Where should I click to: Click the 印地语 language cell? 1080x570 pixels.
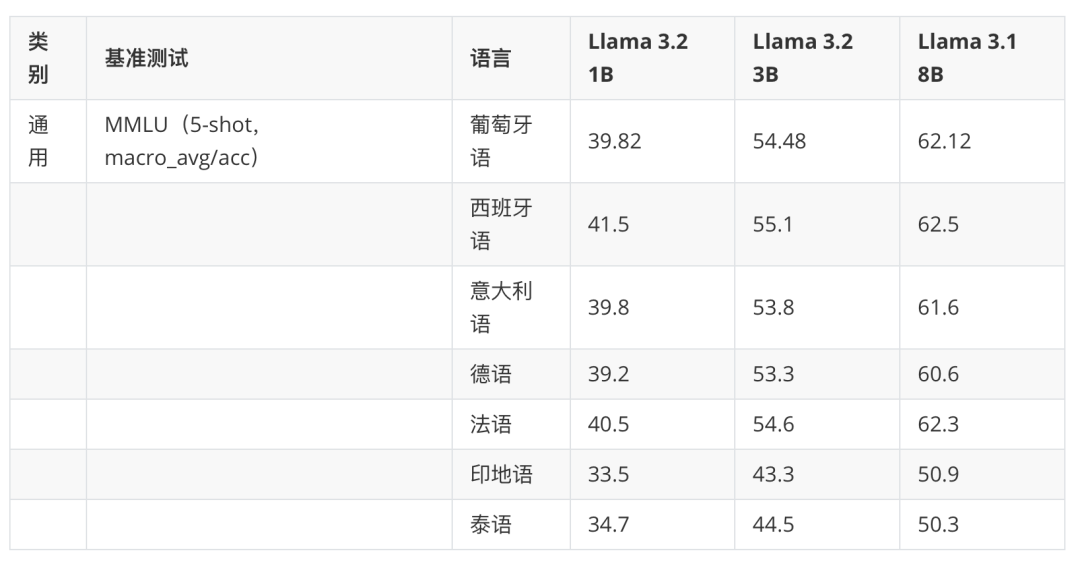pyautogui.click(x=501, y=474)
